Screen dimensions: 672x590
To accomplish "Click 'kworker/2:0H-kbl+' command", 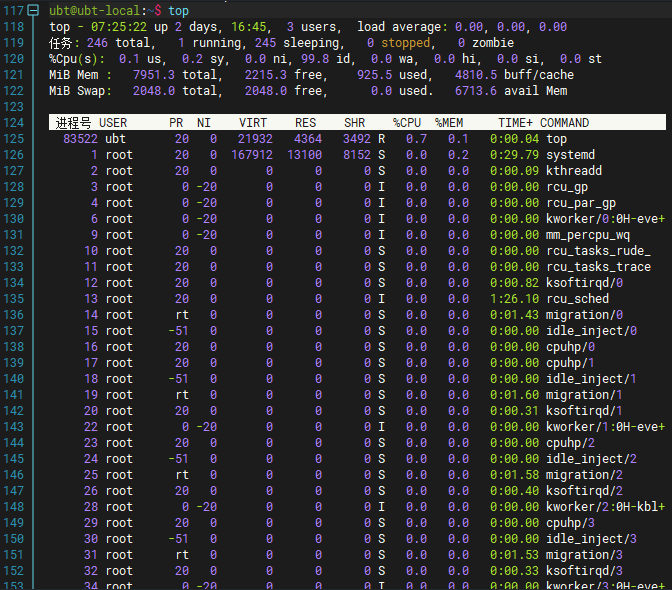I will 606,507.
